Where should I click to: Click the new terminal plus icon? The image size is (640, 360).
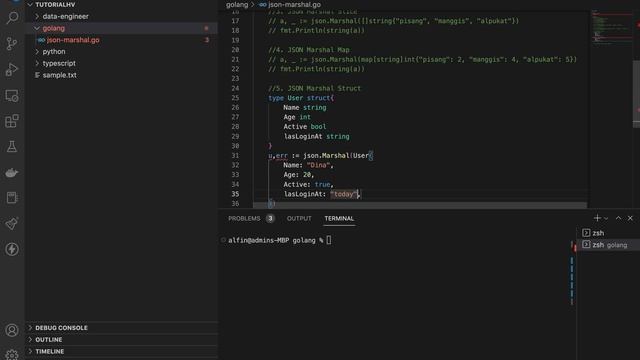point(597,218)
